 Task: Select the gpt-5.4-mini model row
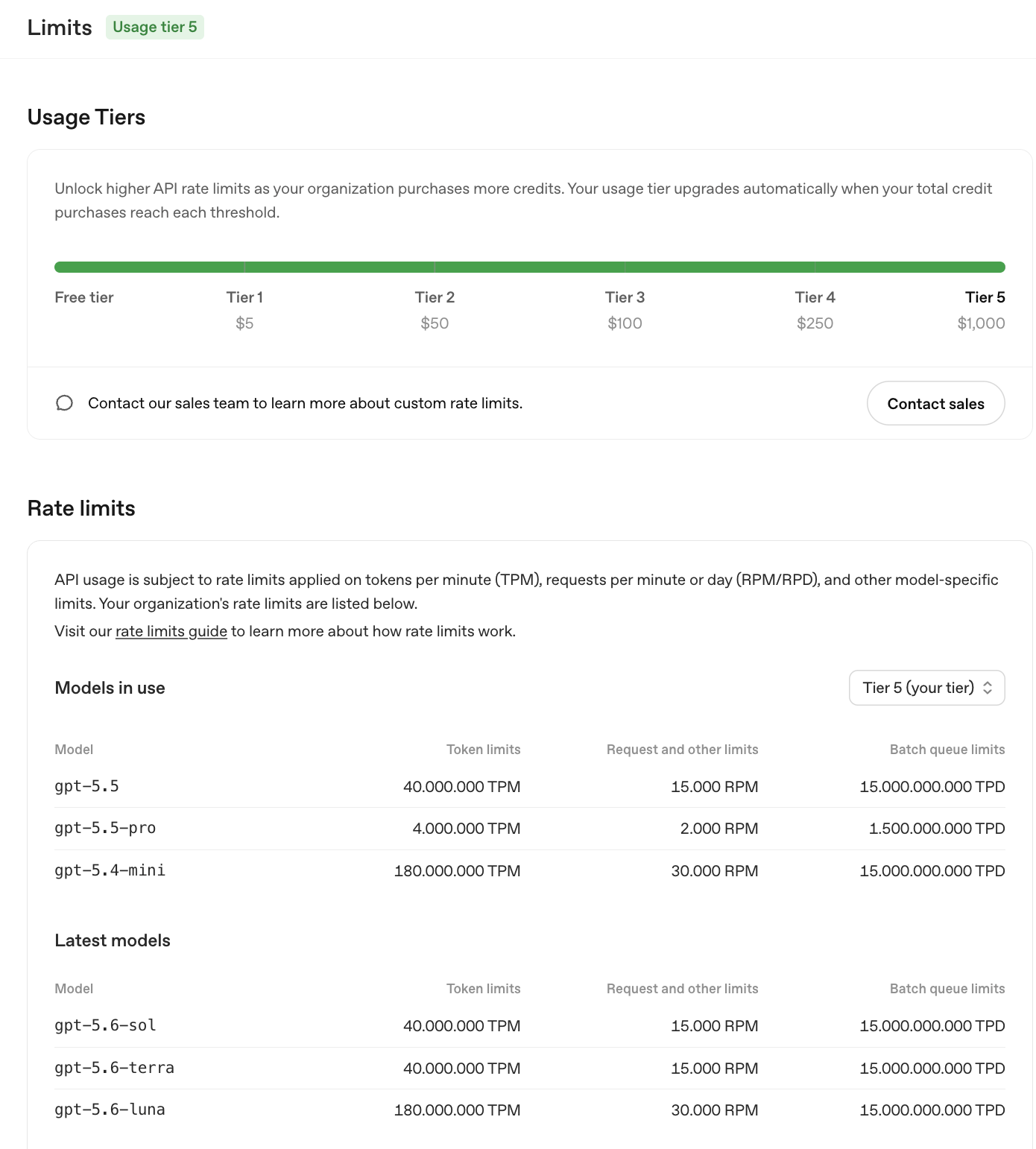click(530, 871)
